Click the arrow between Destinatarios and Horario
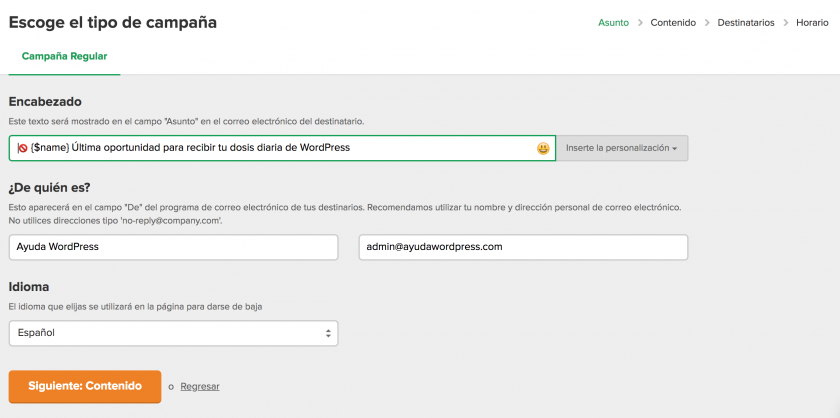The width and height of the screenshot is (840, 418). point(786,22)
